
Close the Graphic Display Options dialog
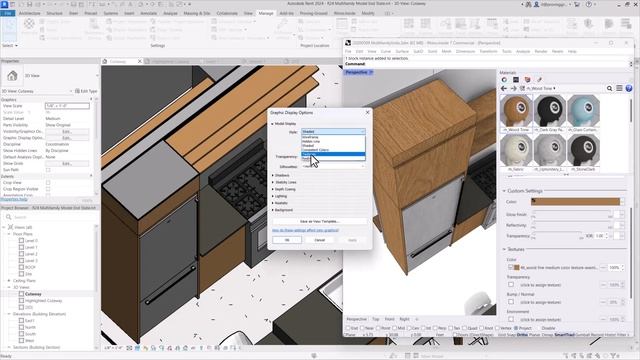[x=367, y=112]
